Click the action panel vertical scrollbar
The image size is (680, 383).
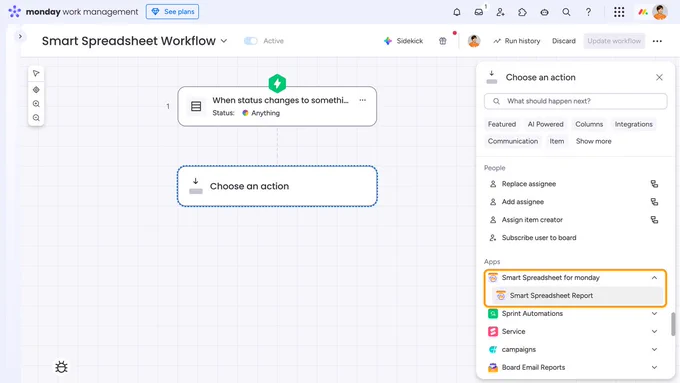(673, 324)
